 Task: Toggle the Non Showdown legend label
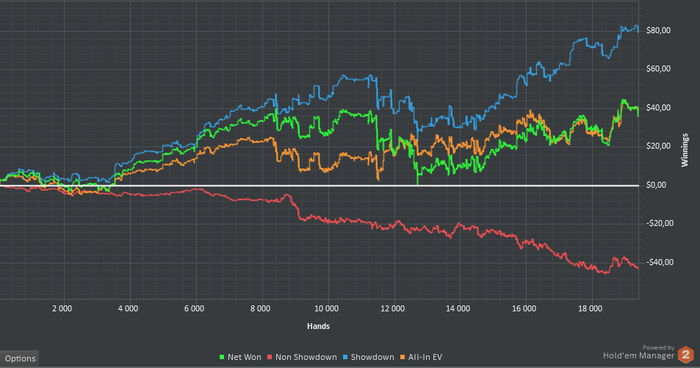point(306,357)
